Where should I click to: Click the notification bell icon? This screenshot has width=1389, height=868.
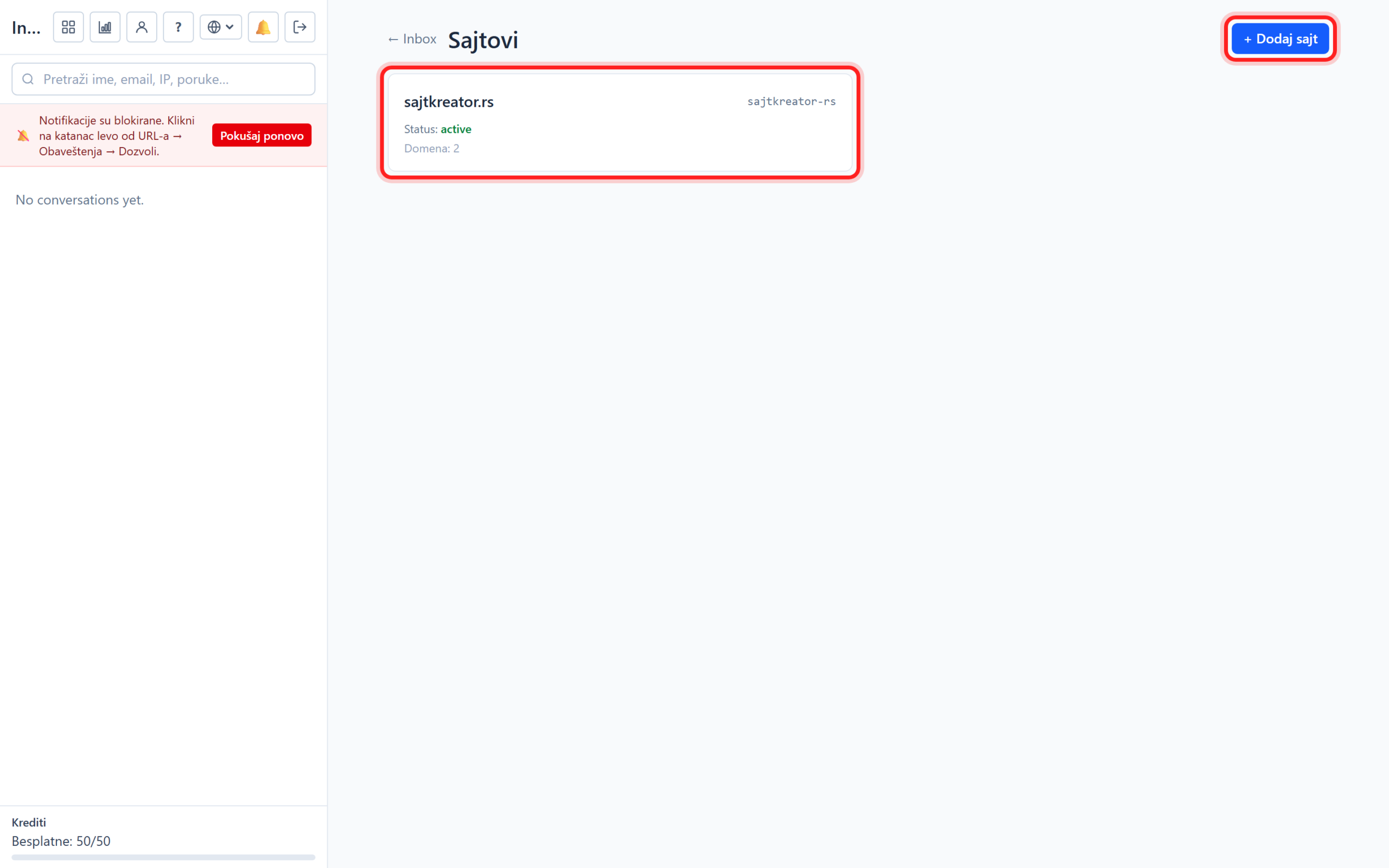click(x=264, y=27)
